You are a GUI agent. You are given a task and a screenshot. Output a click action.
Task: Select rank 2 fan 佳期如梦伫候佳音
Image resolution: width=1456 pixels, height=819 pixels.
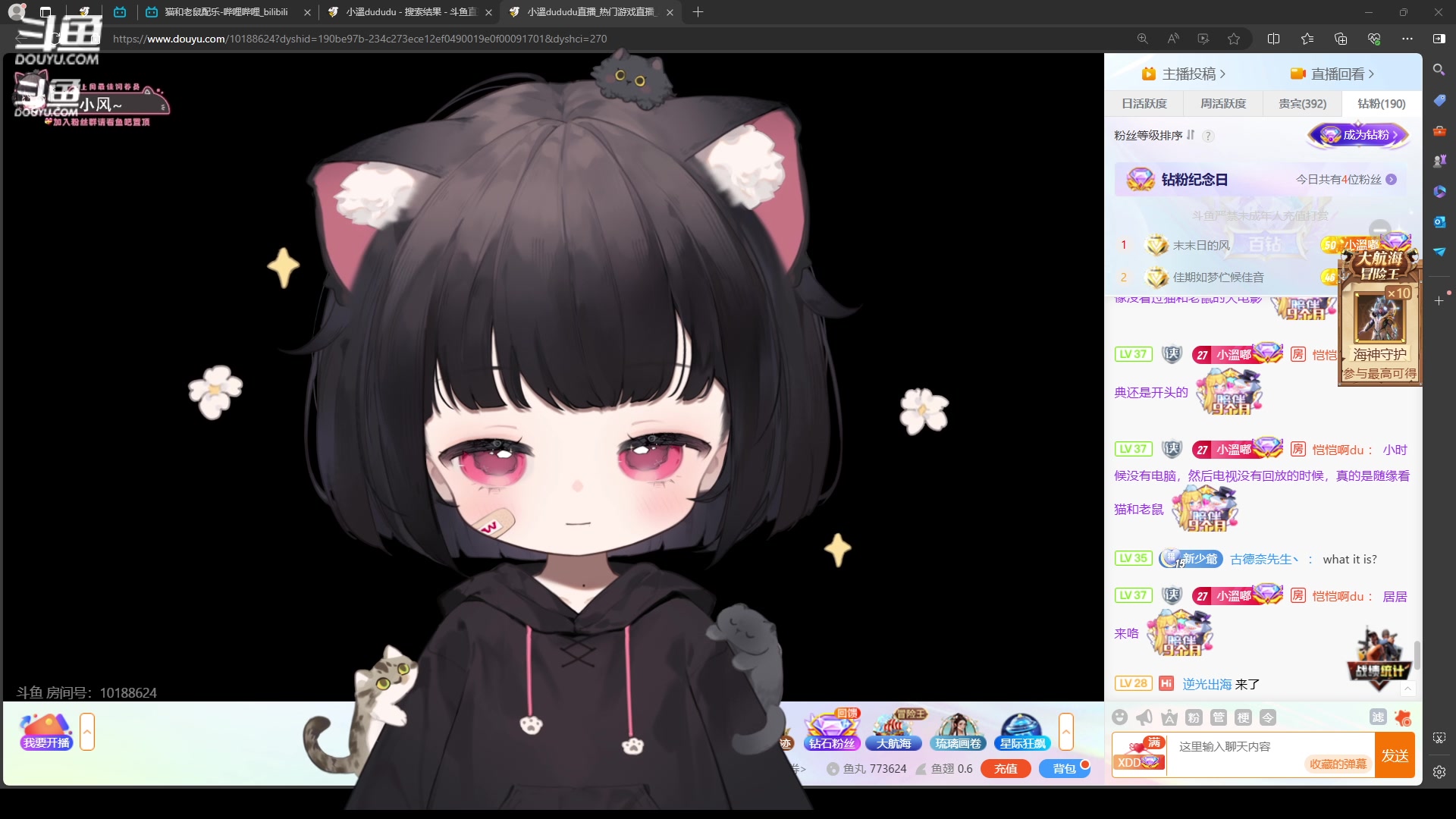[x=1218, y=277]
